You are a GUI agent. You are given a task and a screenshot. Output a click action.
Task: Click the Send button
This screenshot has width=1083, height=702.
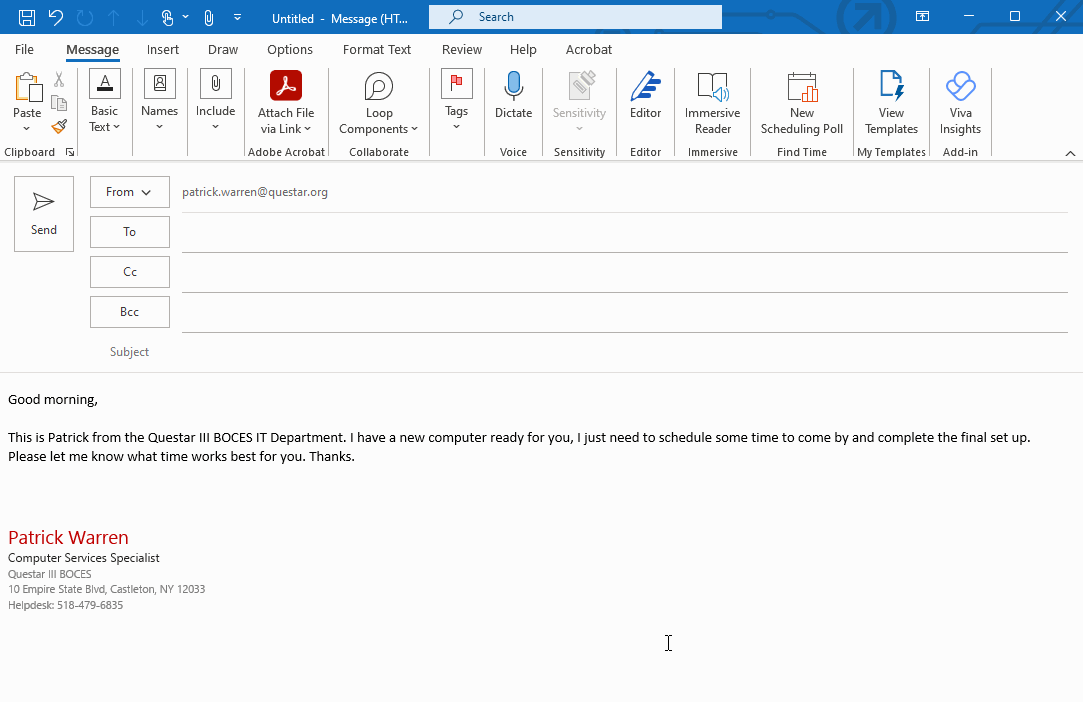click(44, 214)
